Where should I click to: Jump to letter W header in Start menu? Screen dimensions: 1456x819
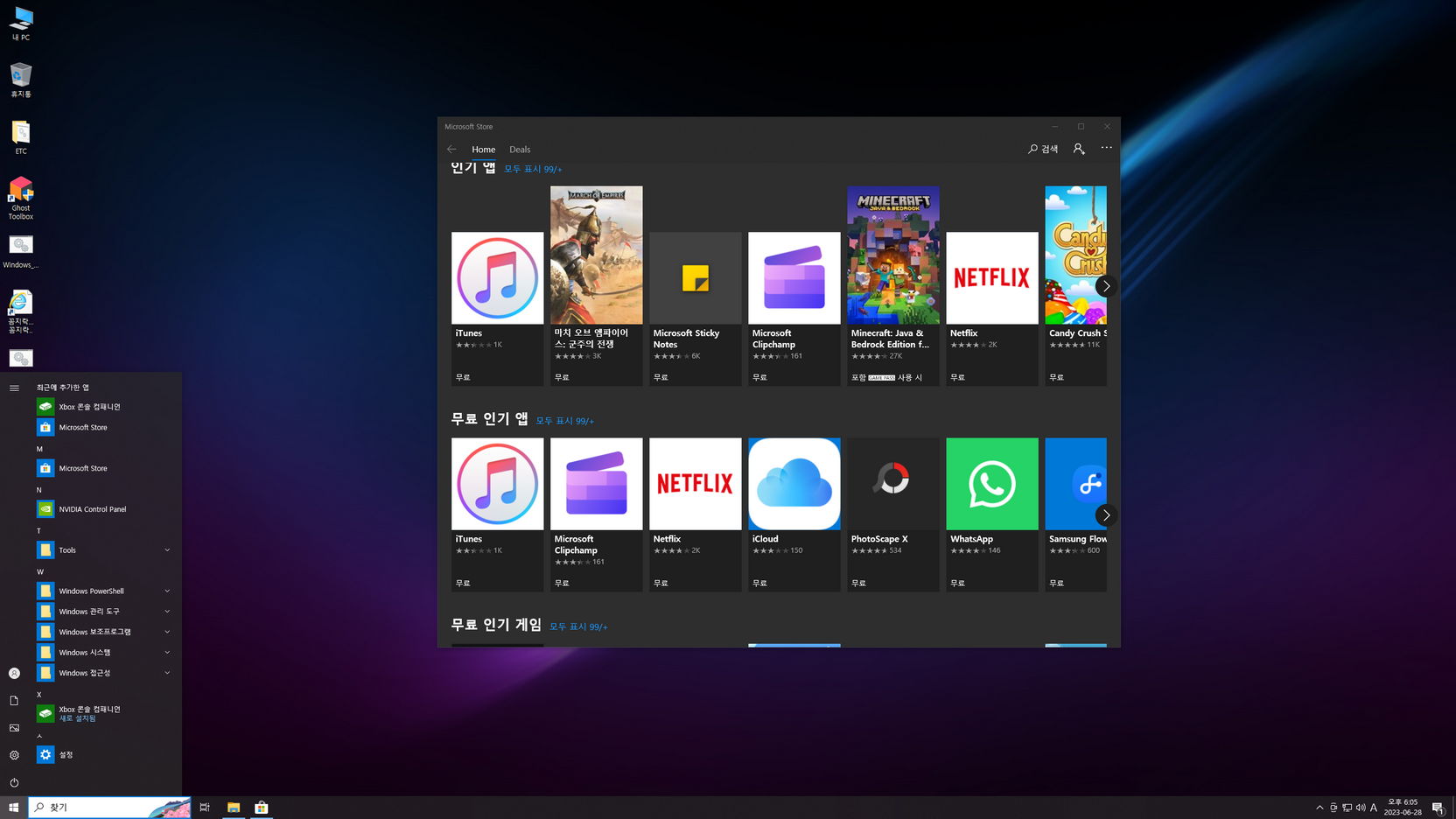tap(39, 571)
